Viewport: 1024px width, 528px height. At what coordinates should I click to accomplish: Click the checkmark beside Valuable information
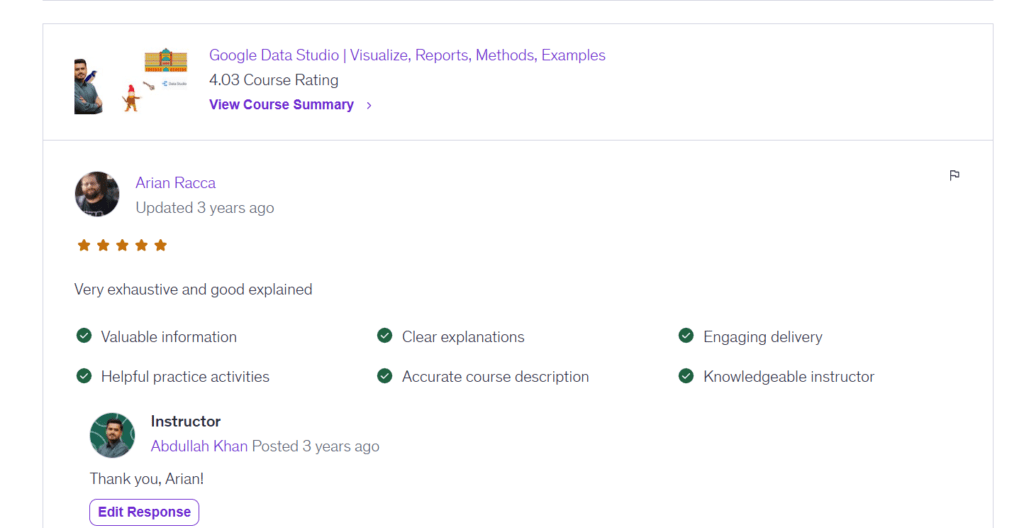click(84, 336)
